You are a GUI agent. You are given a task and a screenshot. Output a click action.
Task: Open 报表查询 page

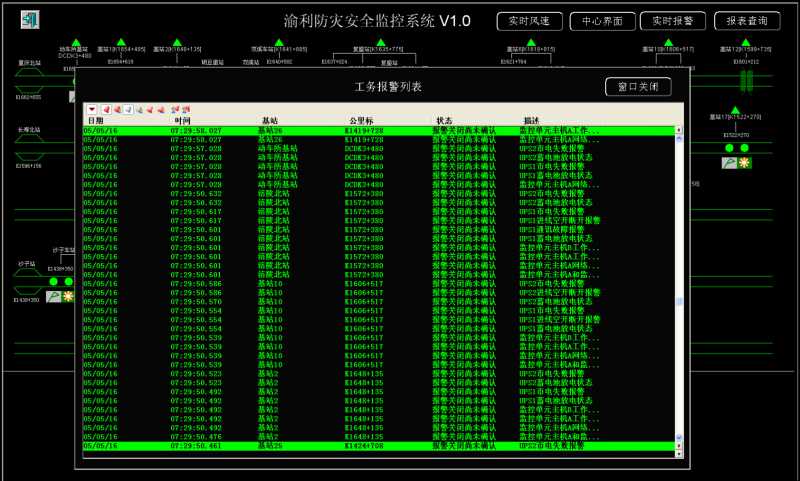(747, 21)
